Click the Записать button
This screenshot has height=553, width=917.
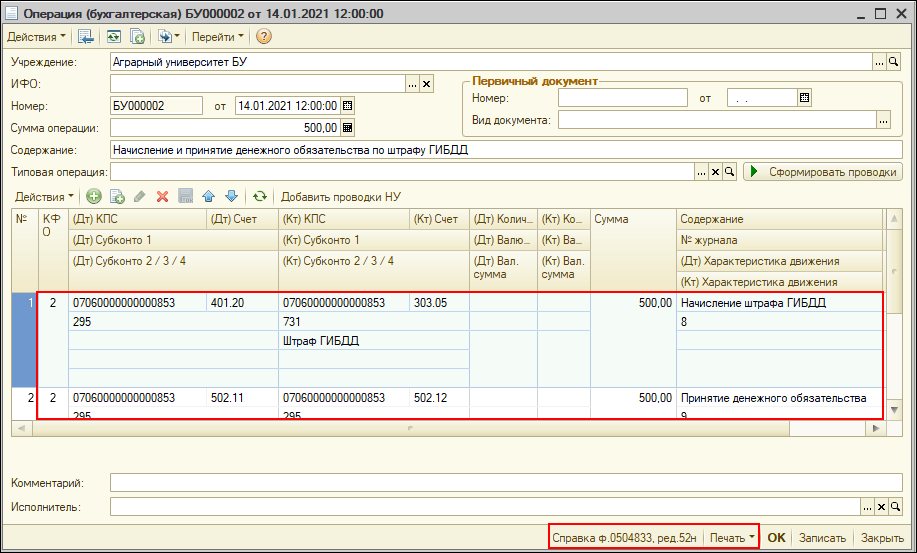(x=825, y=538)
